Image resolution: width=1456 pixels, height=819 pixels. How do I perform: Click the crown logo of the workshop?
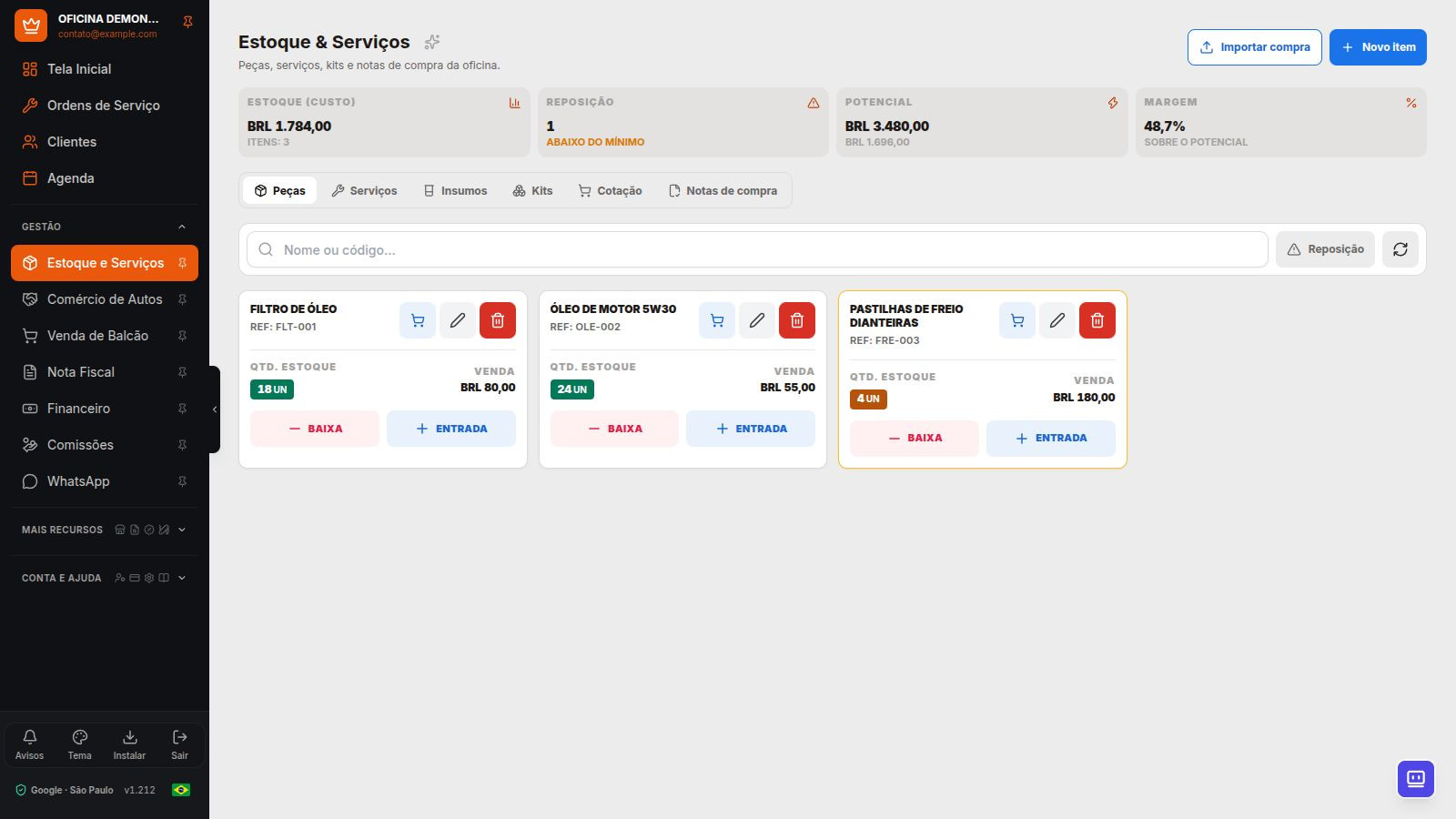[31, 25]
